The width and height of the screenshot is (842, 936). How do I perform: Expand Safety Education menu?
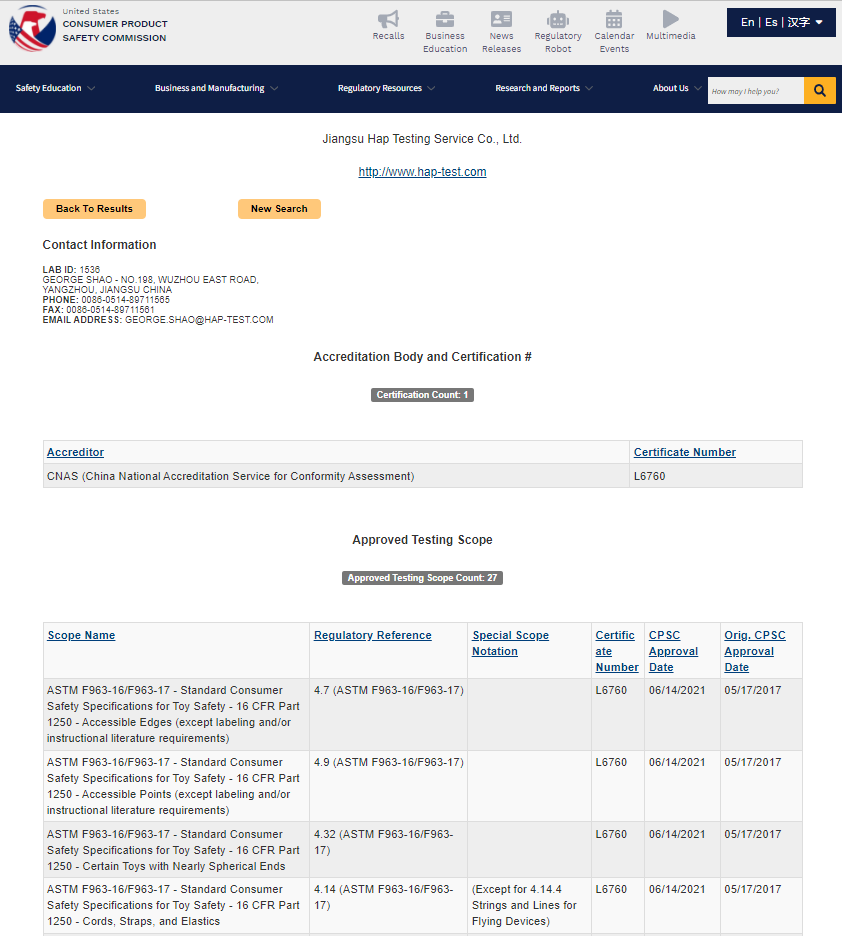click(55, 88)
